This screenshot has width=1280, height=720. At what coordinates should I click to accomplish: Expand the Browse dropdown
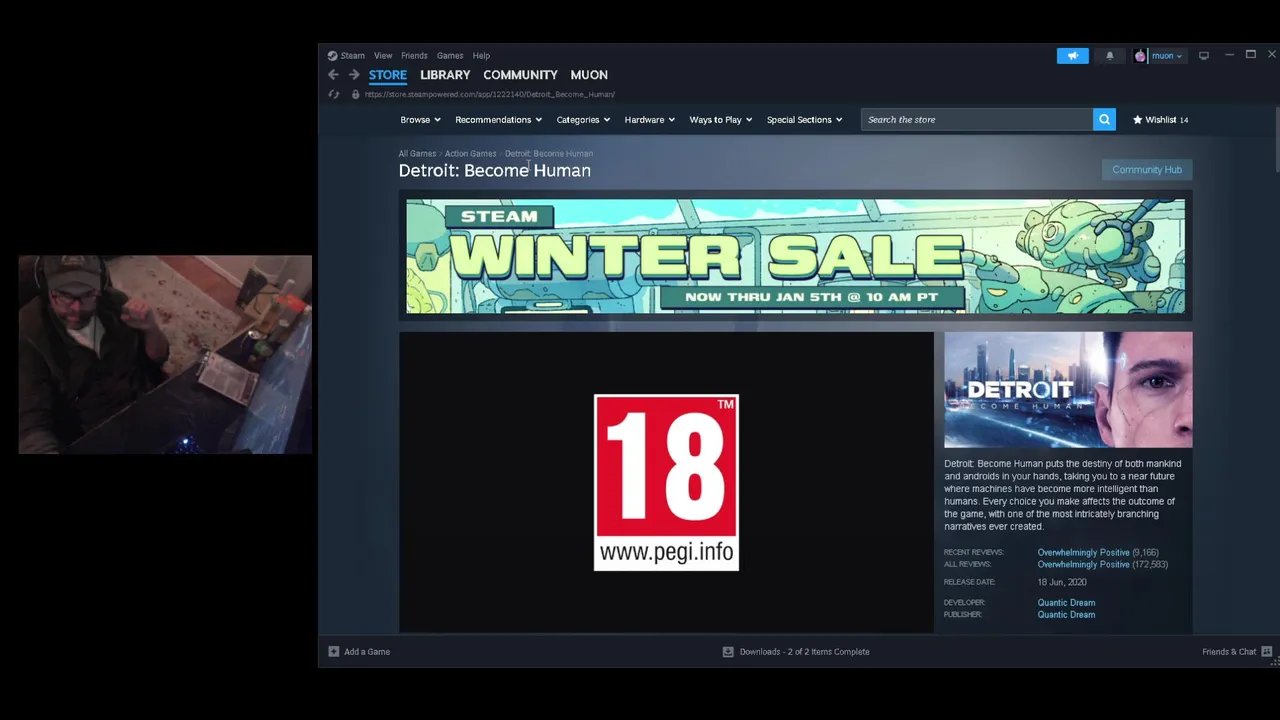[420, 120]
